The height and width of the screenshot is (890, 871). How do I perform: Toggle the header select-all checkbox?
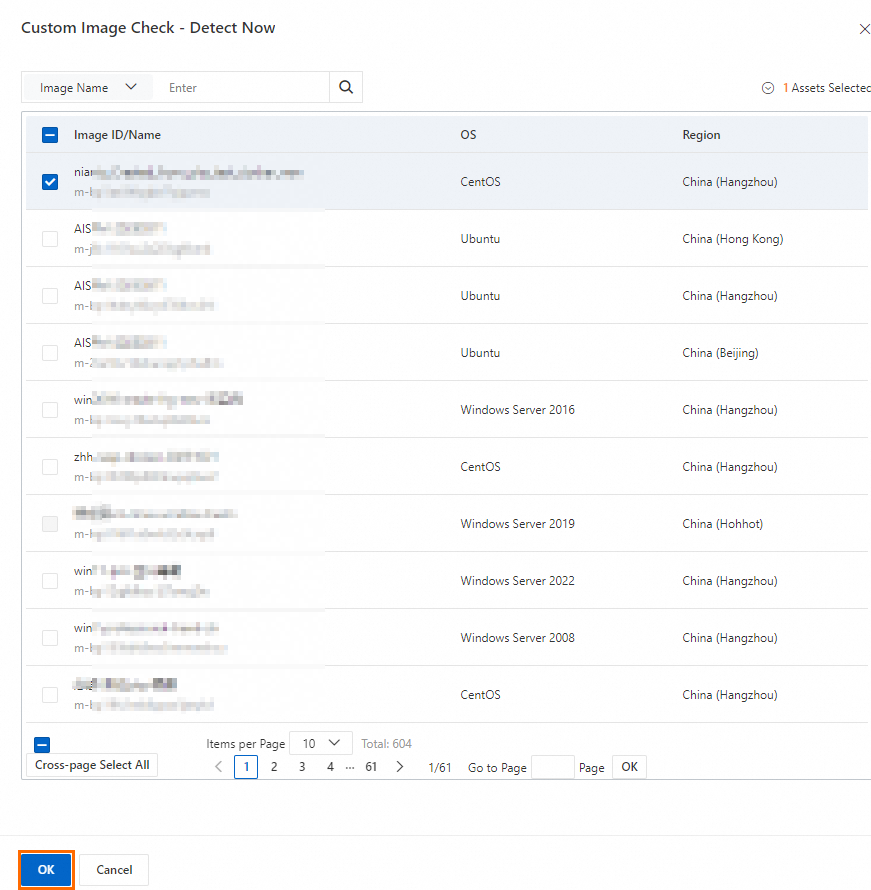point(50,135)
